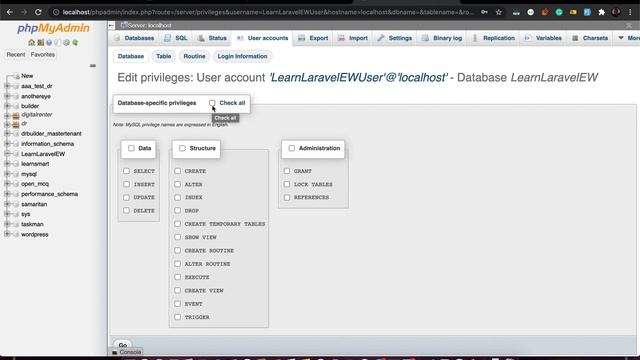Expand the performance_schema database node
This screenshot has height=360, width=640.
tap(7, 194)
